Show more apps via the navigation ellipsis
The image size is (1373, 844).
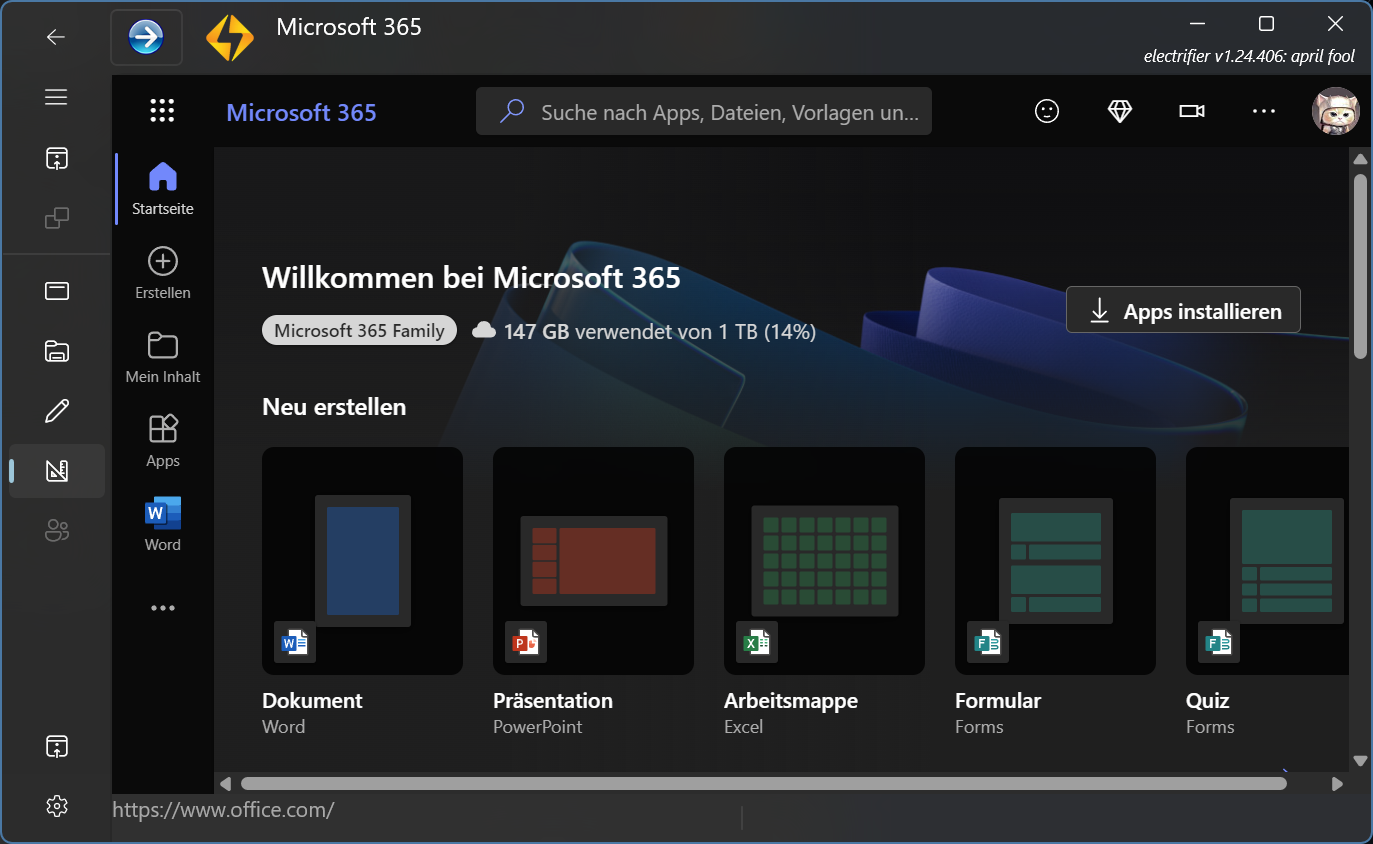163,608
